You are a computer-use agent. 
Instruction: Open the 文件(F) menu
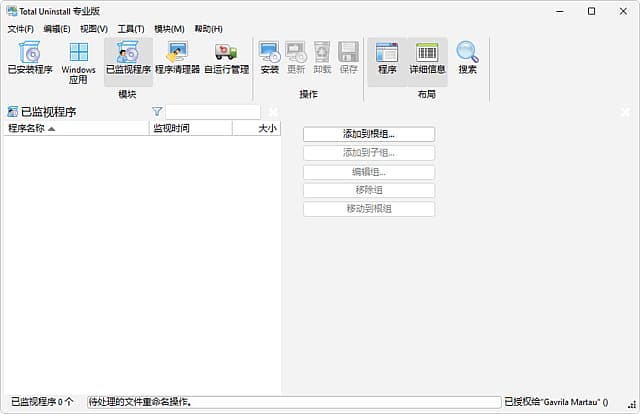(21, 29)
